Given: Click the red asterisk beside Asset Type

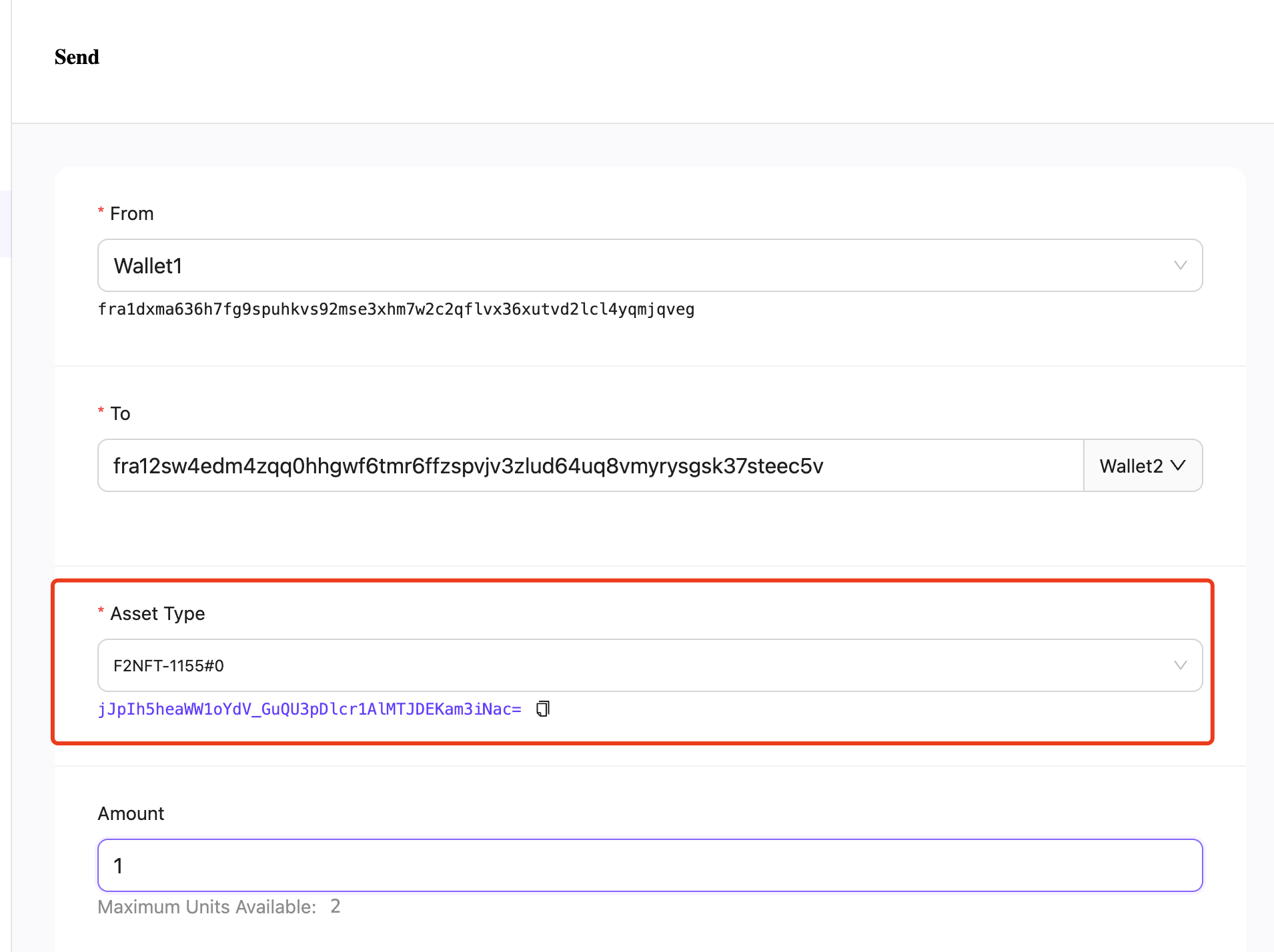Looking at the screenshot, I should (101, 611).
